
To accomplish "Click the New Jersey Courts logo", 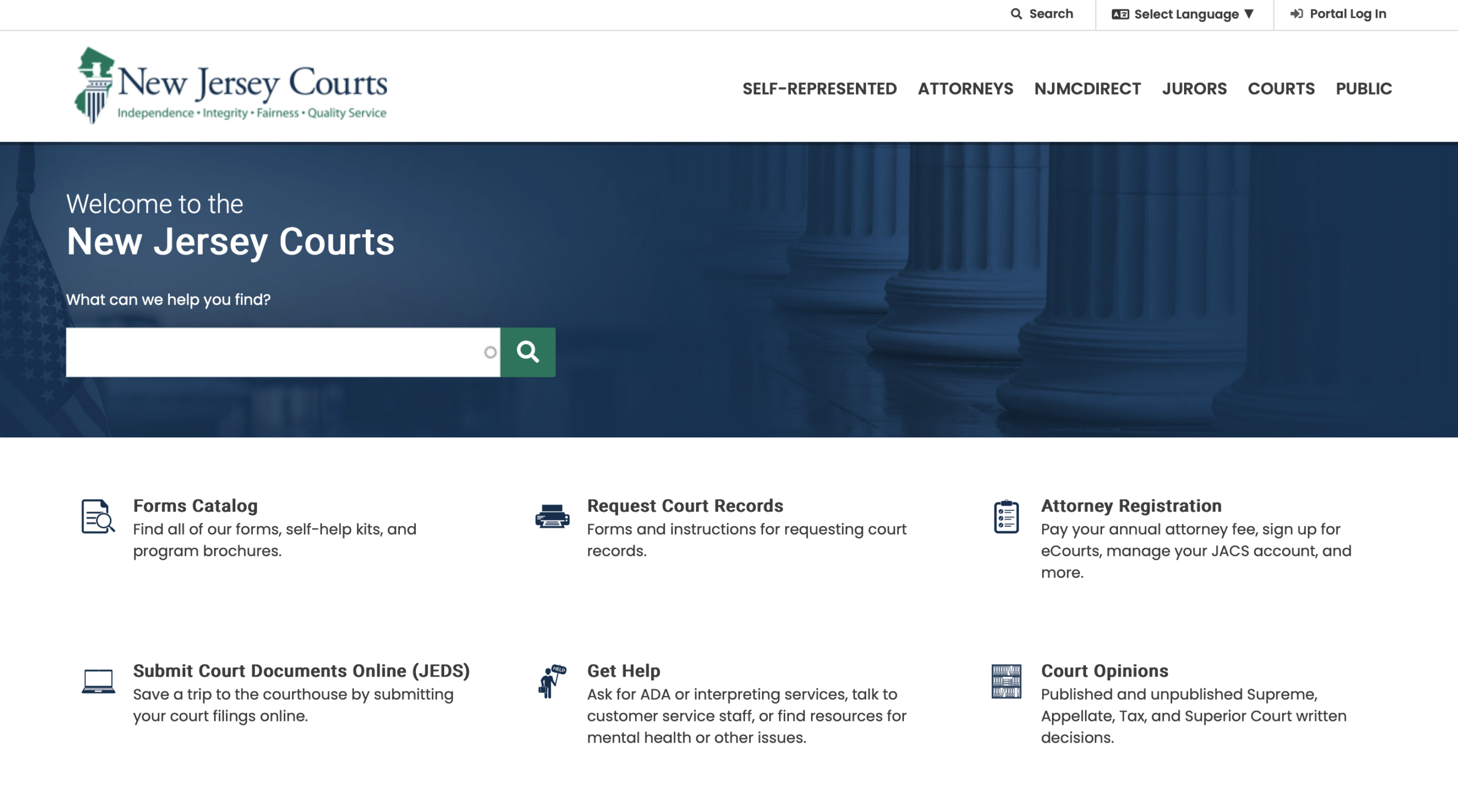I will tap(231, 85).
